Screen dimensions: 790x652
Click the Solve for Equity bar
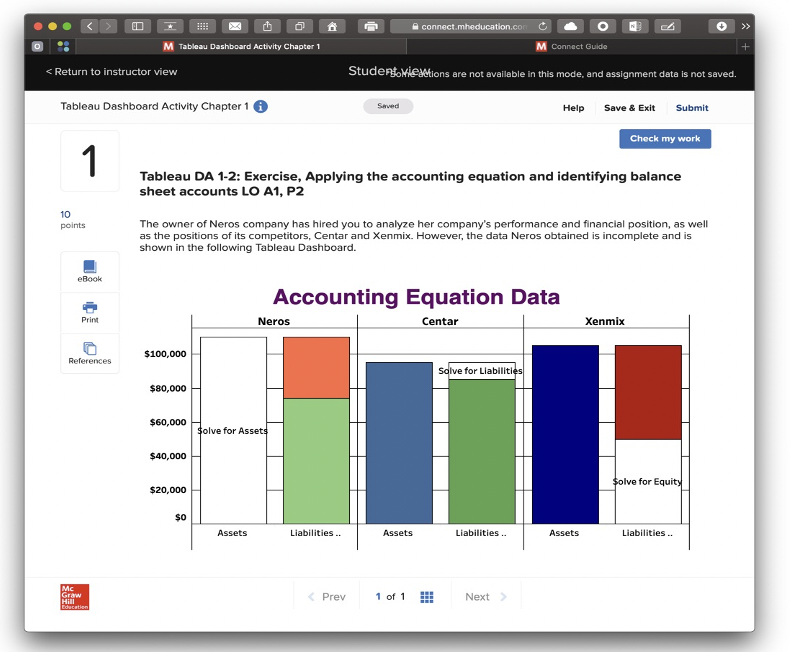(648, 481)
